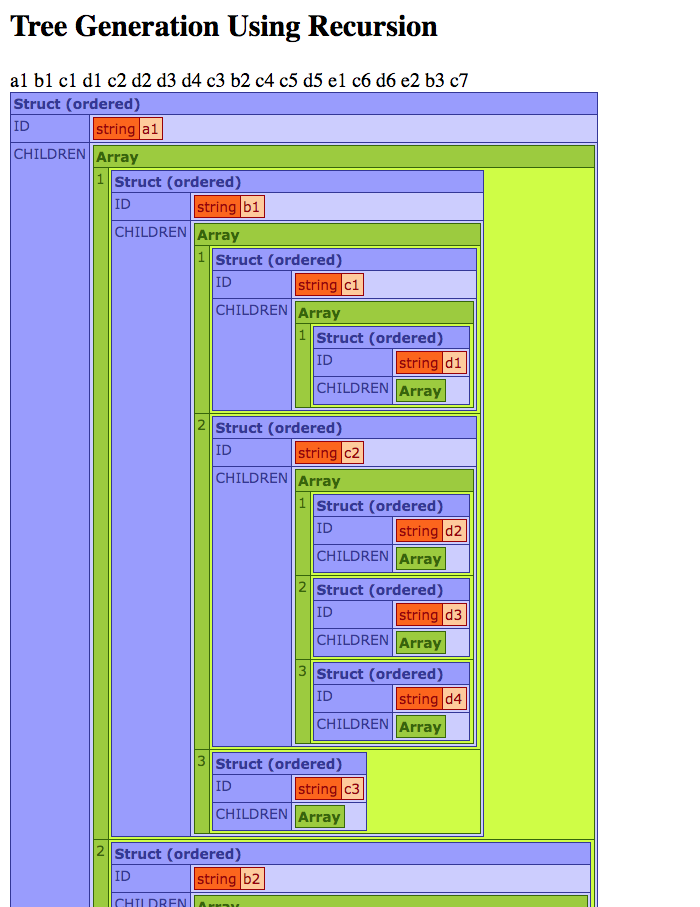This screenshot has height=907, width=700.
Task: Collapse the Array header in c2's CHILDREN
Action: click(x=384, y=481)
